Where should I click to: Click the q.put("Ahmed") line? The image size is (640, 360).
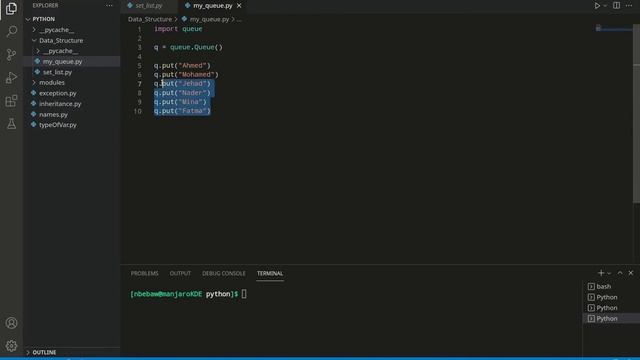coord(182,65)
